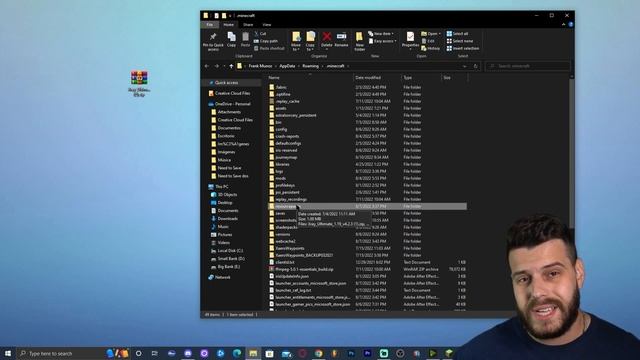Open the Open dropdown in the ribbon
640x360 pixels.
pos(431,33)
